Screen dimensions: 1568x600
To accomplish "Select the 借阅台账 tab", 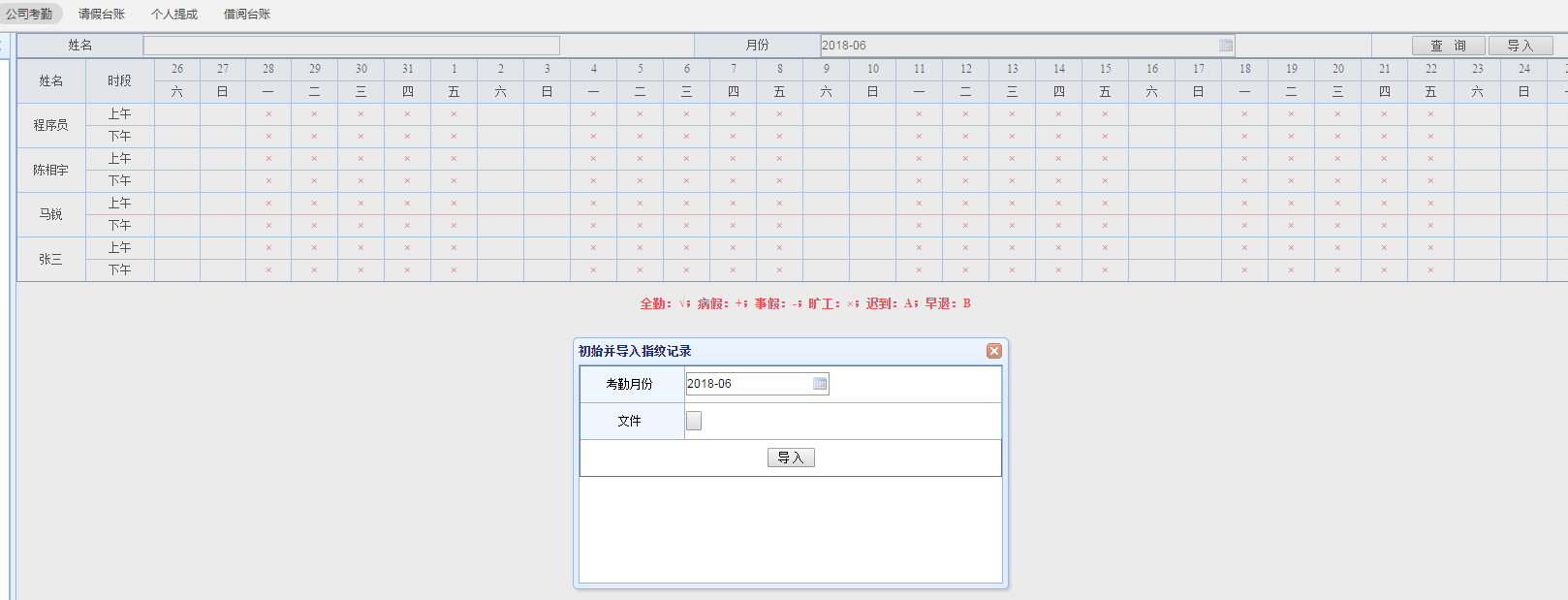I will click(x=247, y=15).
